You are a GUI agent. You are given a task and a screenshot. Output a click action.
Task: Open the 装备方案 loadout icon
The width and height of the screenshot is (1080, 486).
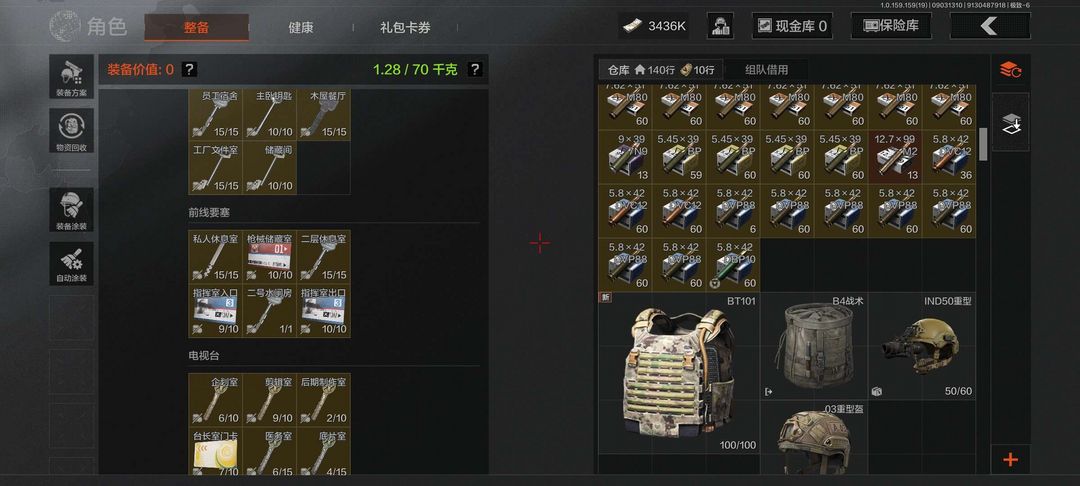71,76
